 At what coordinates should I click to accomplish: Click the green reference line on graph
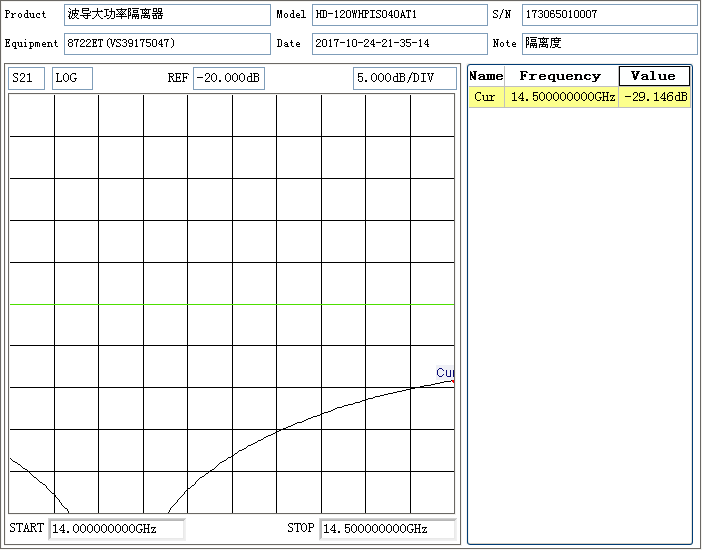pyautogui.click(x=232, y=304)
